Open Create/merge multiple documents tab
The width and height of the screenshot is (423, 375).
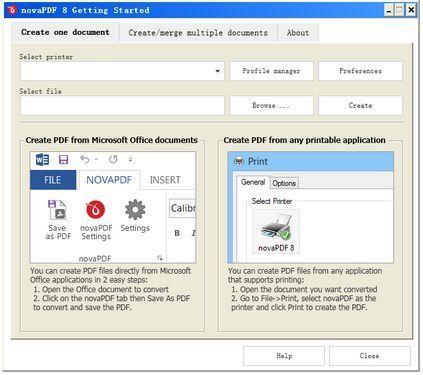[x=198, y=33]
